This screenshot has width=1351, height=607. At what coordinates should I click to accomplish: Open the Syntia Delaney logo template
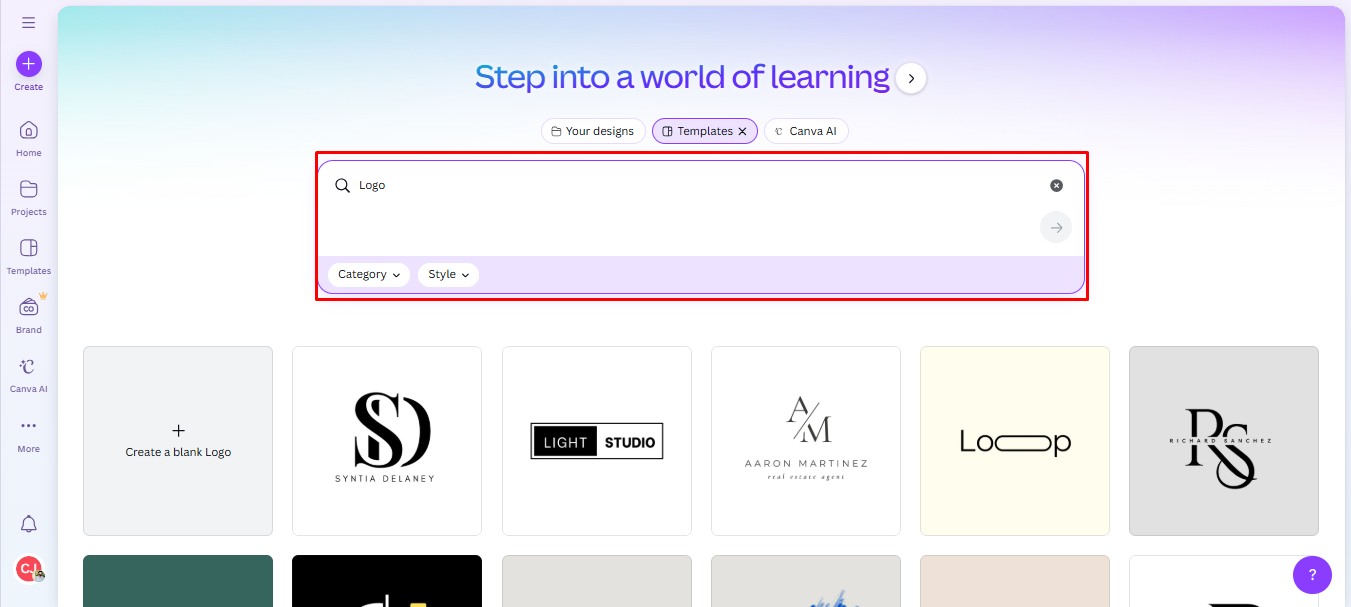[386, 441]
